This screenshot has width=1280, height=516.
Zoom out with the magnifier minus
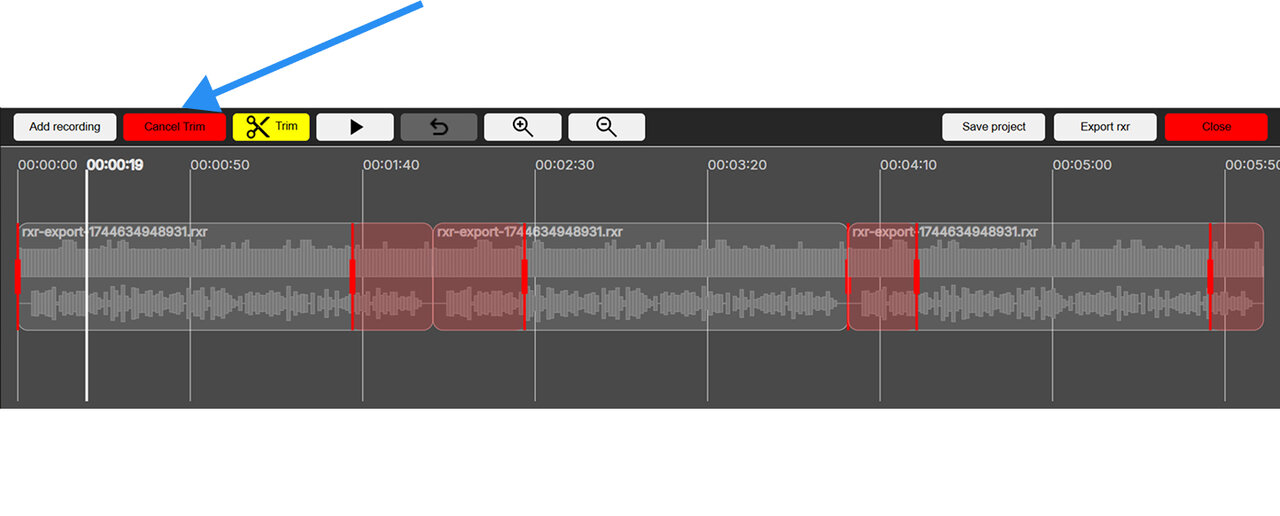pyautogui.click(x=606, y=127)
